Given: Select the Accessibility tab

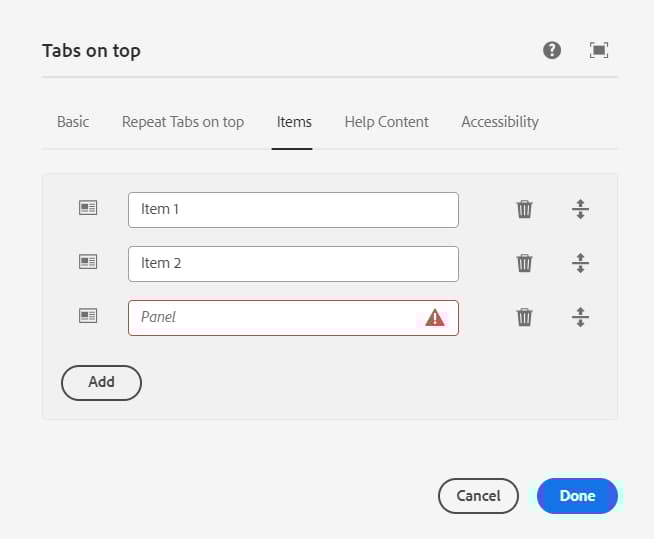Looking at the screenshot, I should pos(500,122).
